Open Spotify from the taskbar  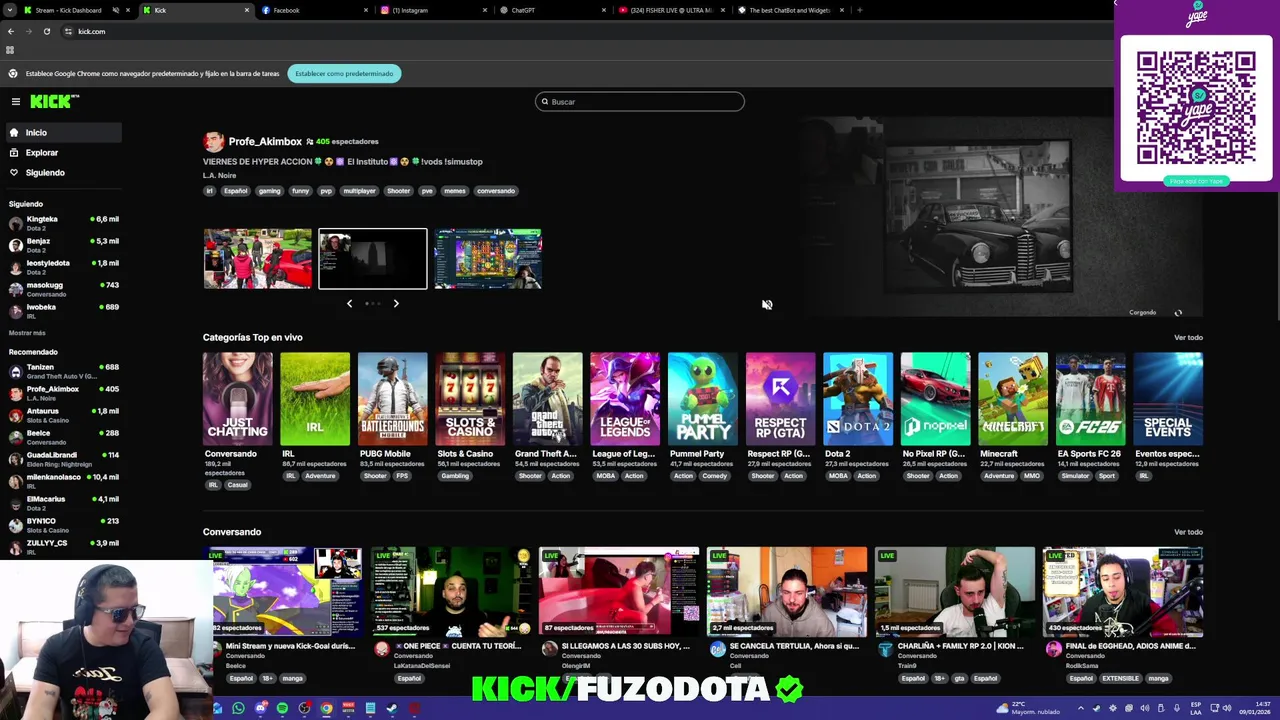(282, 708)
